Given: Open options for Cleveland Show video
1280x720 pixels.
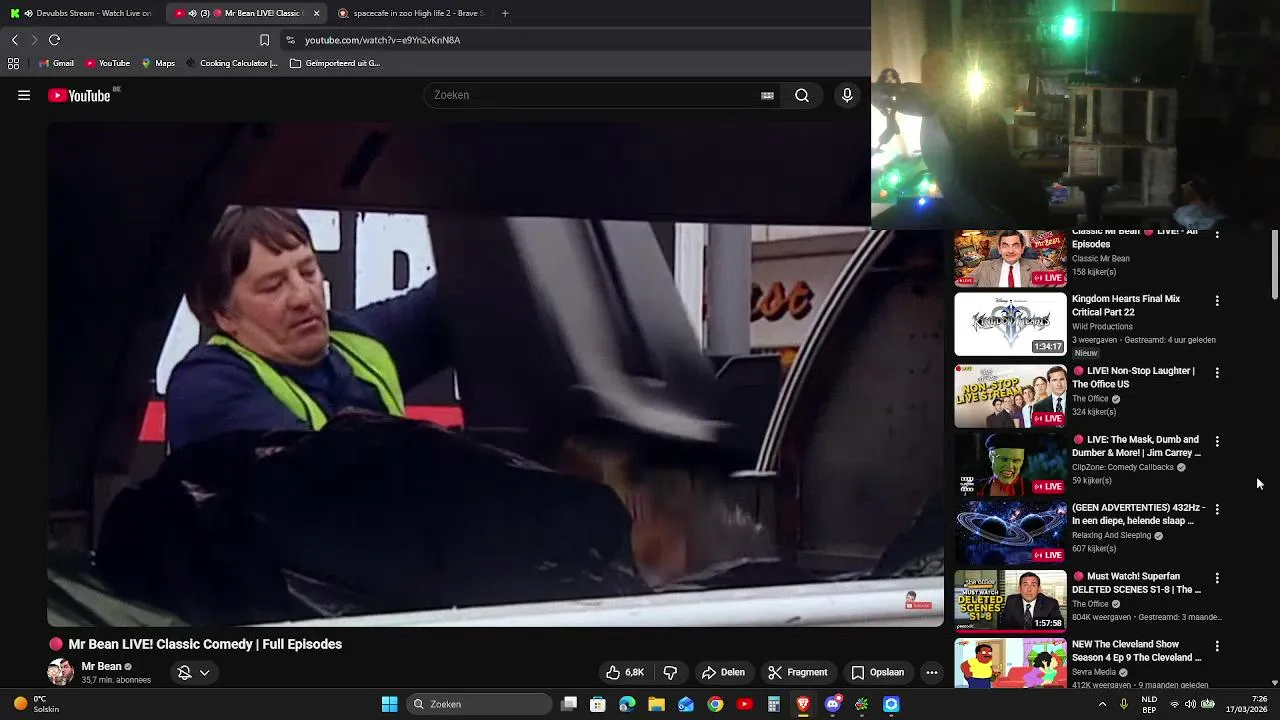Looking at the screenshot, I should [x=1217, y=646].
